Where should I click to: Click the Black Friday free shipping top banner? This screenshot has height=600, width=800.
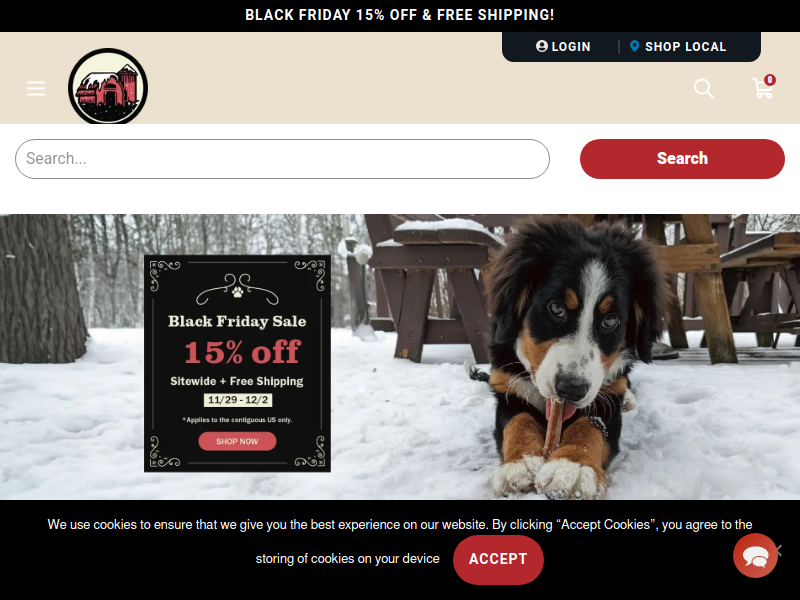tap(399, 15)
